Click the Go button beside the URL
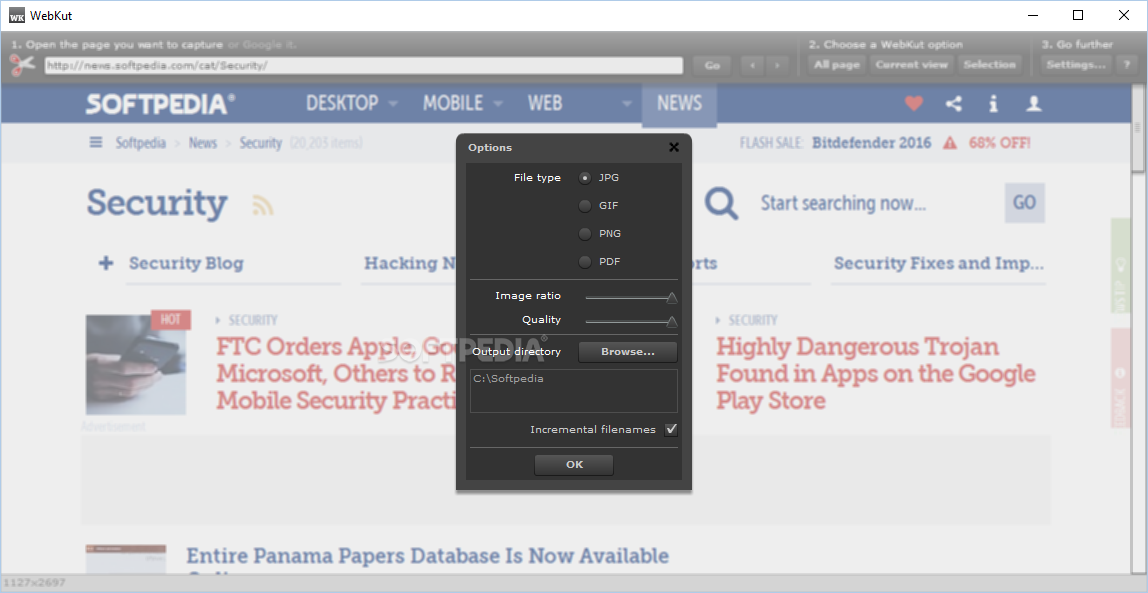This screenshot has width=1148, height=593. (x=712, y=65)
